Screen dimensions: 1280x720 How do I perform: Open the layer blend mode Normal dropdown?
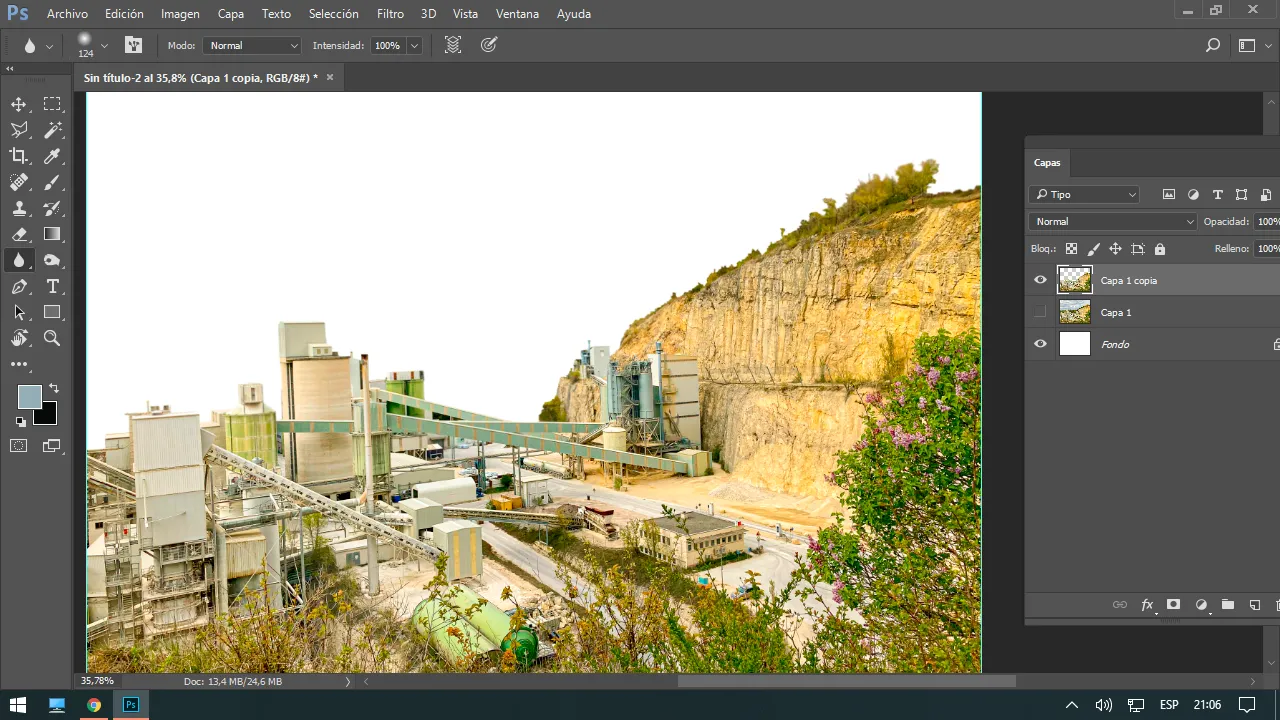point(1113,222)
